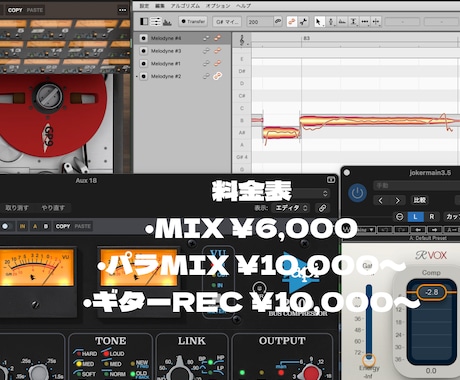Select the L channel in jokermain3.5 window
Viewport: 460px width, 380px height.
[x=415, y=217]
